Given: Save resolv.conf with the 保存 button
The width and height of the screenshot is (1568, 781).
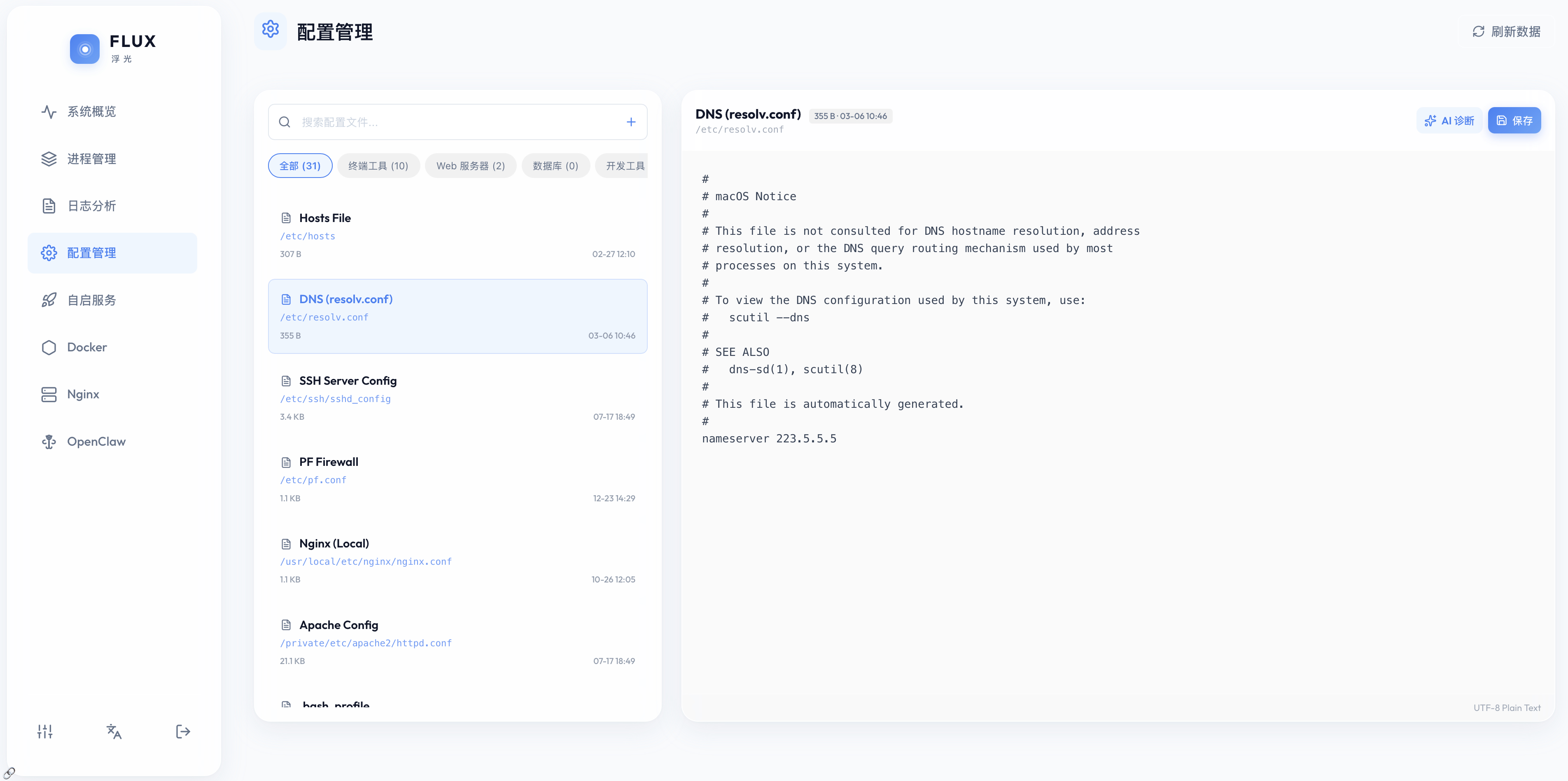Looking at the screenshot, I should pyautogui.click(x=1515, y=120).
